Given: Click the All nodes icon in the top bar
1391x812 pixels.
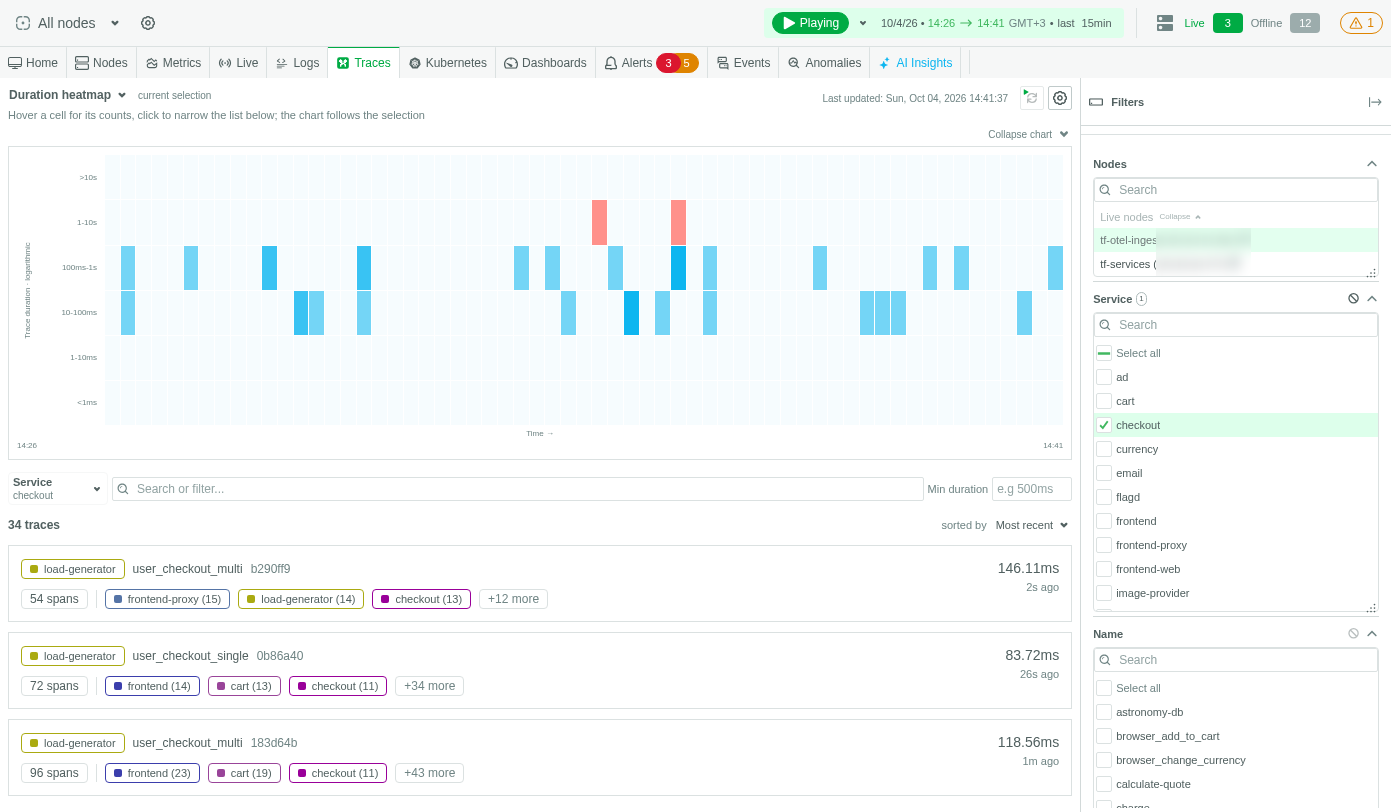Looking at the screenshot, I should tap(23, 23).
